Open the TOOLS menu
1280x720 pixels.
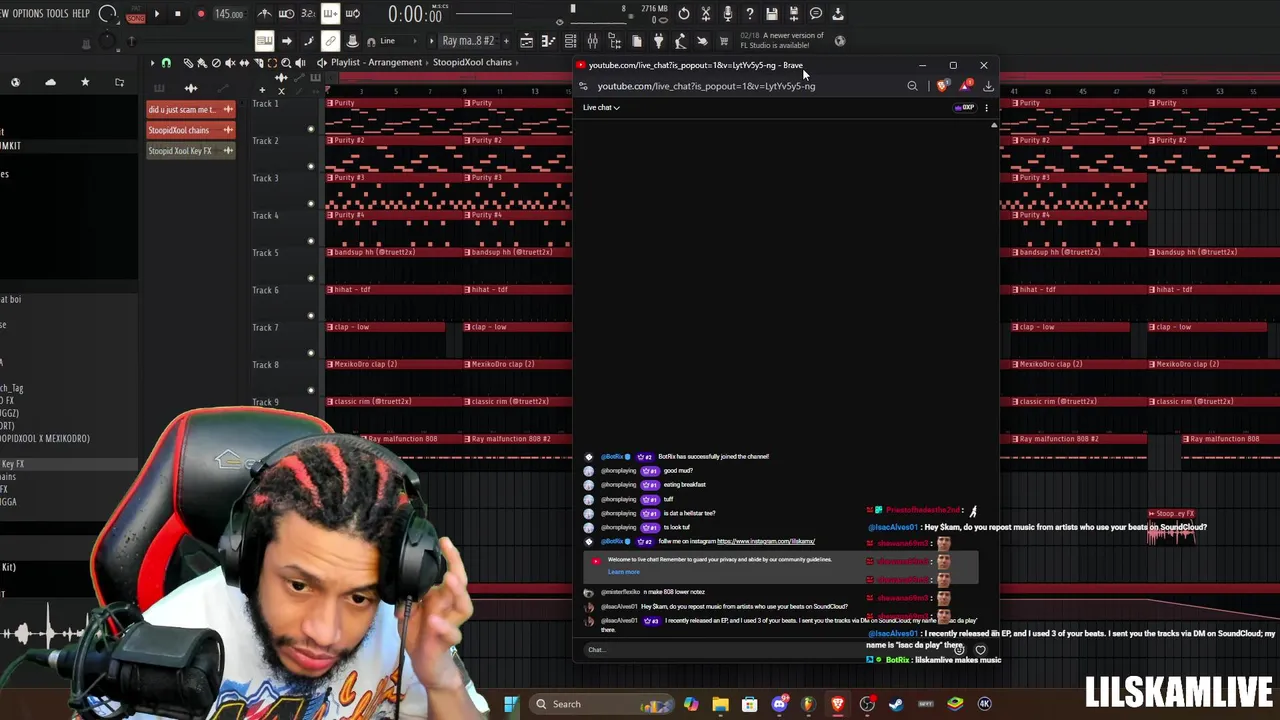[x=58, y=14]
